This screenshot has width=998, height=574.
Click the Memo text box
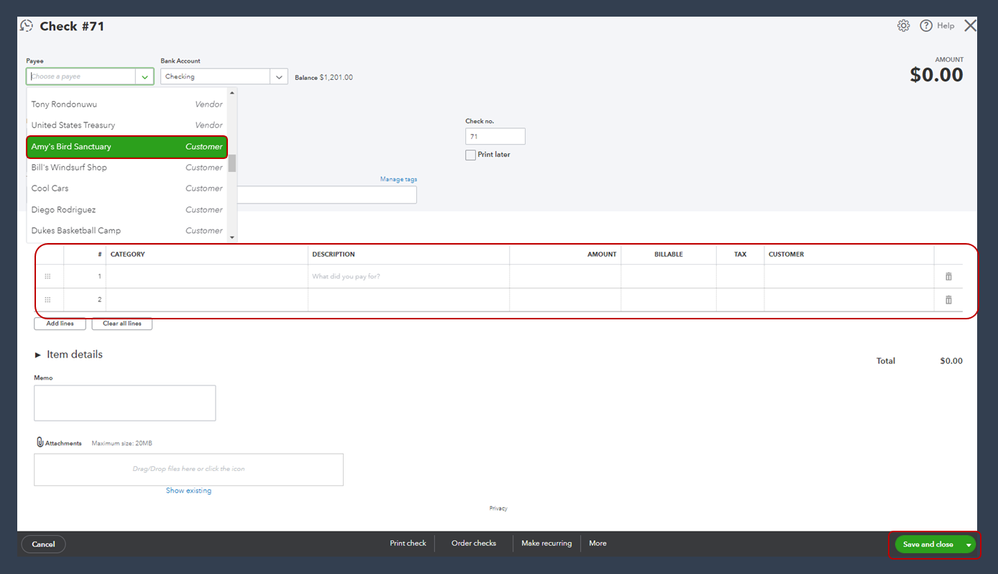click(x=125, y=403)
